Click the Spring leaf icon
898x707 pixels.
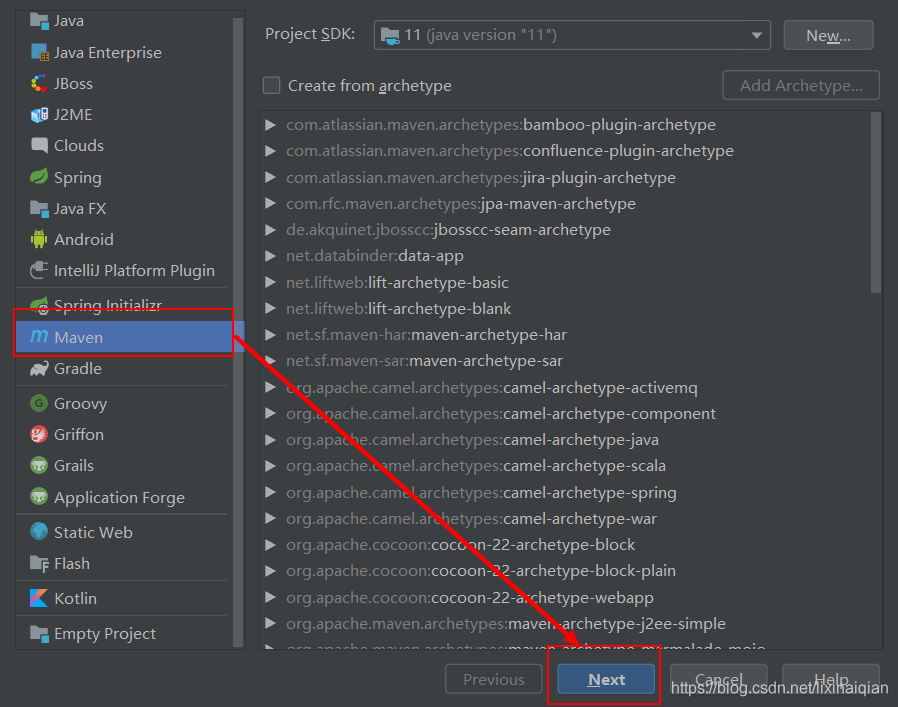pos(39,177)
